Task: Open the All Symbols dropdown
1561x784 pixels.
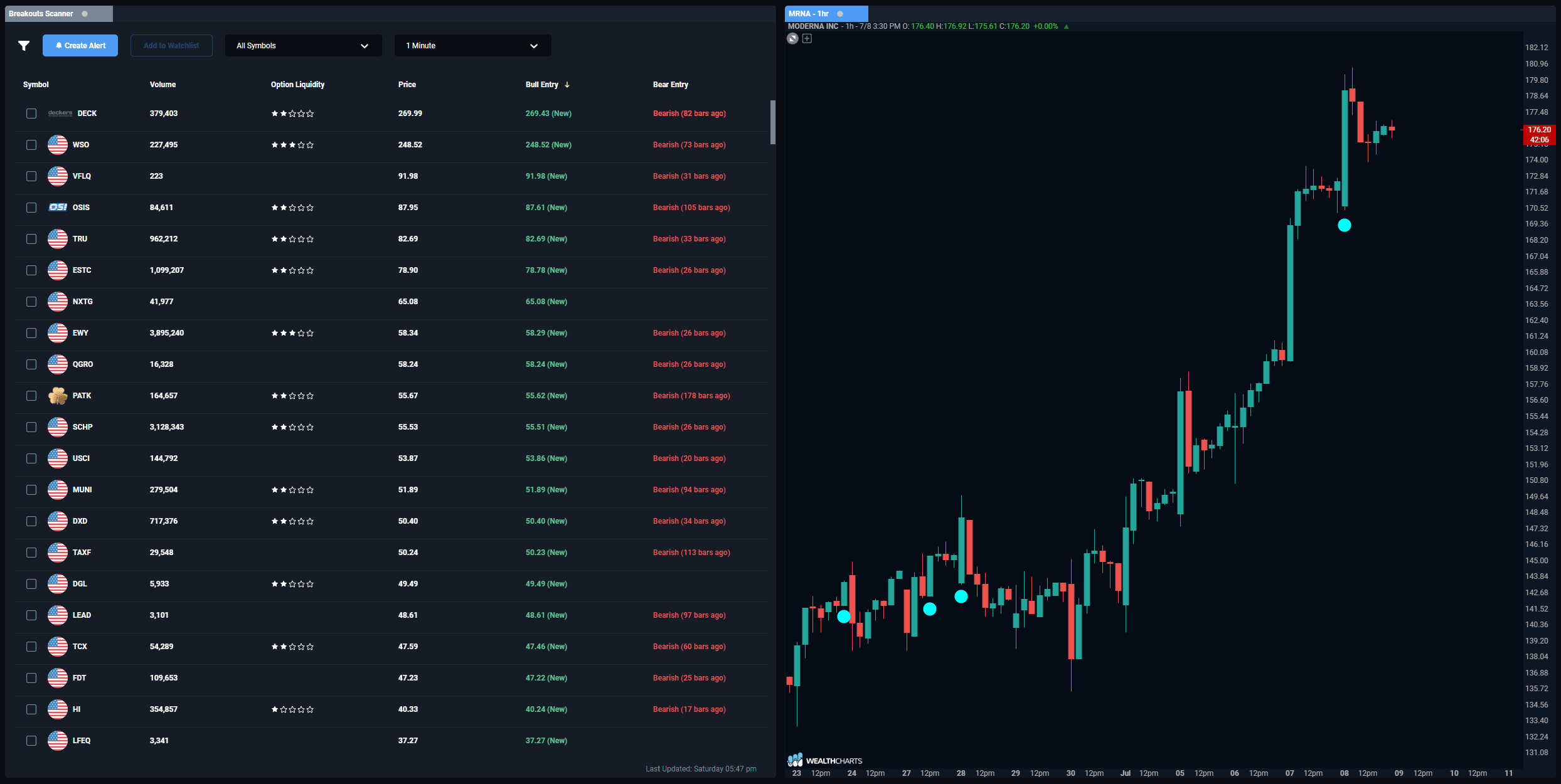Action: pyautogui.click(x=303, y=45)
